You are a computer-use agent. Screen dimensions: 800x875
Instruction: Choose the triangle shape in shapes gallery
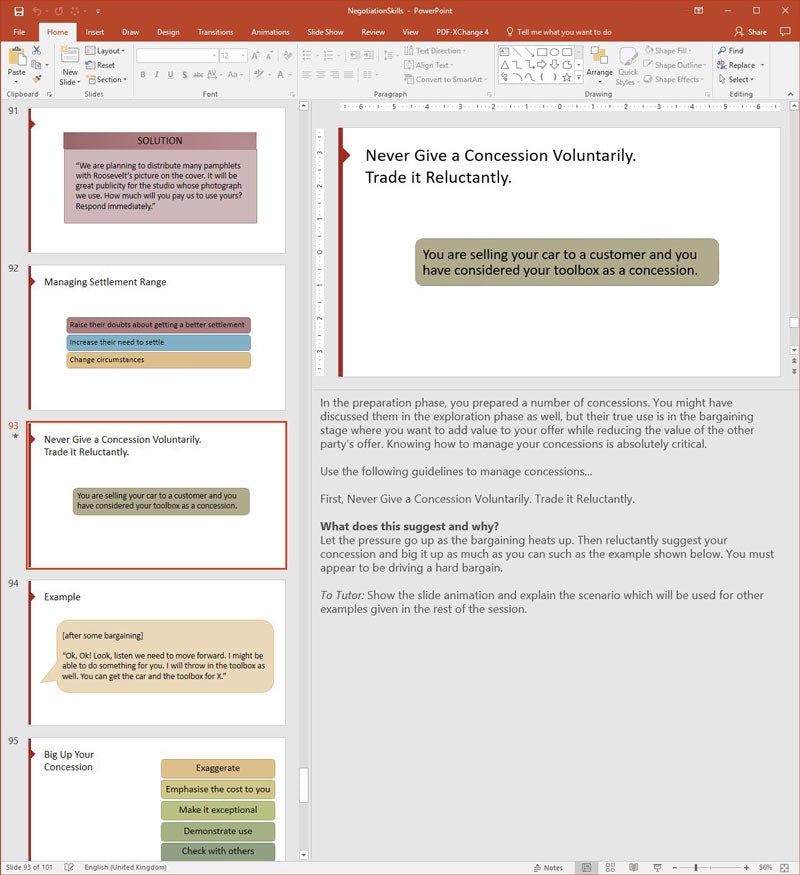click(504, 65)
